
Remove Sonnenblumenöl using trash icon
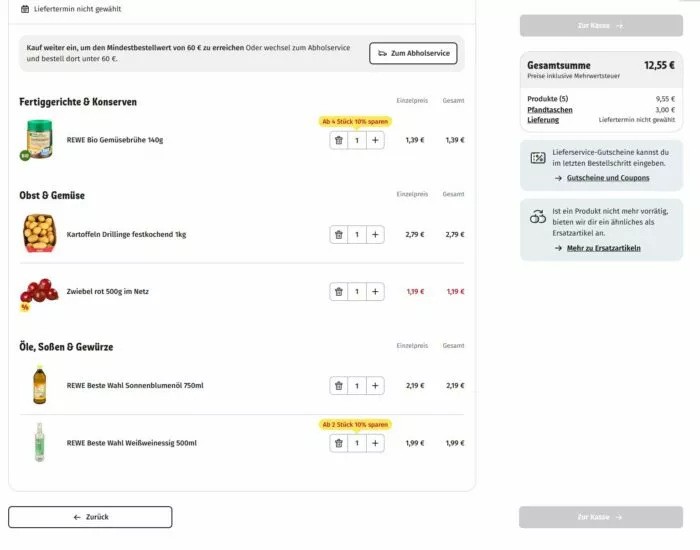click(x=338, y=386)
